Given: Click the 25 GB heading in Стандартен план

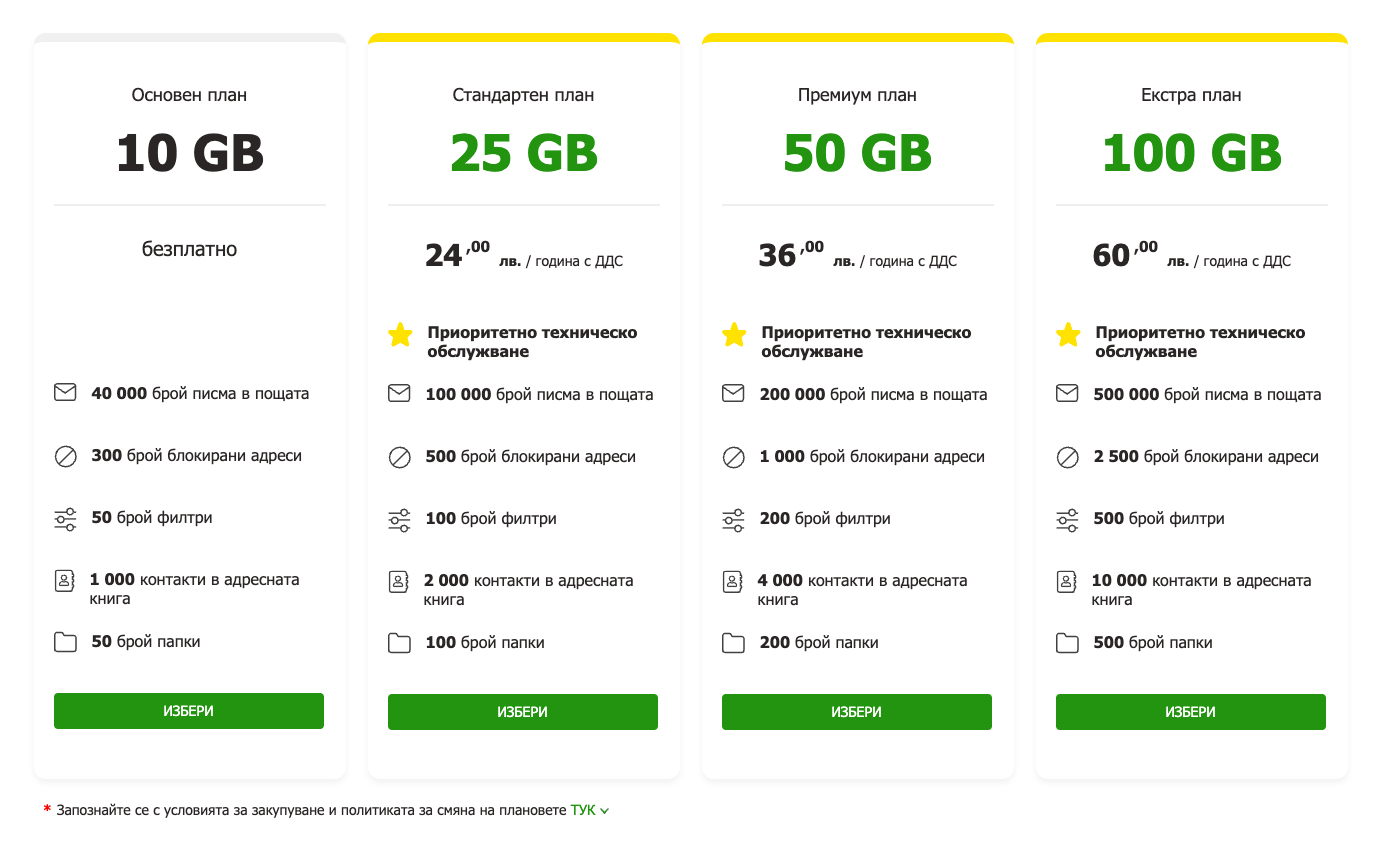Looking at the screenshot, I should pyautogui.click(x=524, y=153).
